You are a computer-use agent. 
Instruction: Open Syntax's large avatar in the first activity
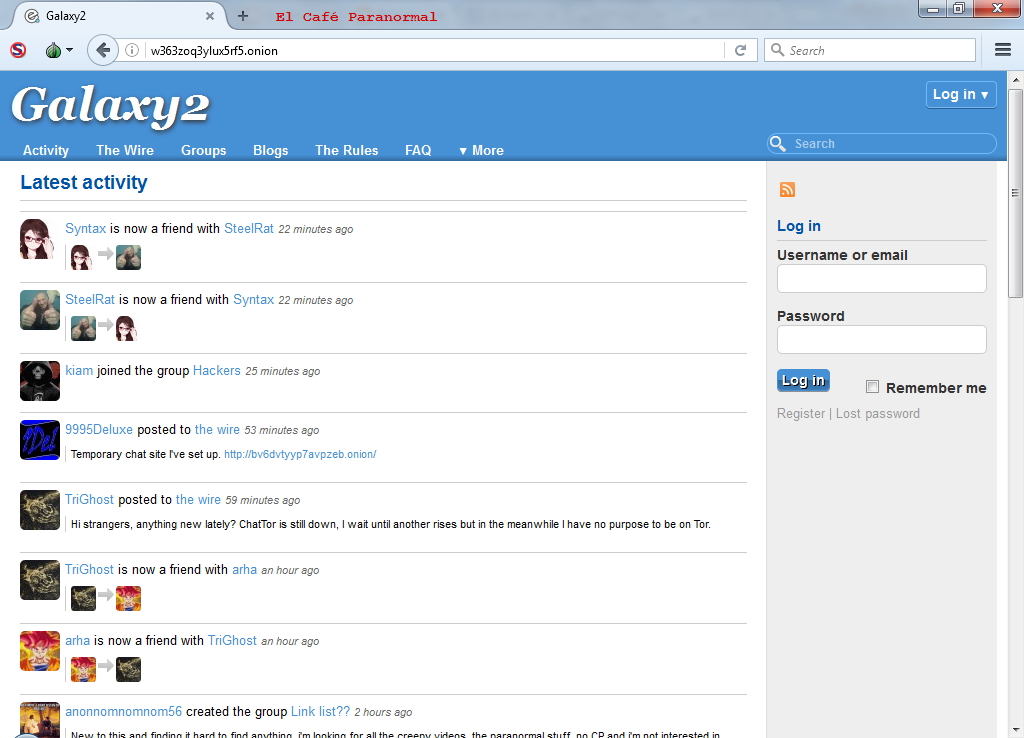(x=39, y=239)
